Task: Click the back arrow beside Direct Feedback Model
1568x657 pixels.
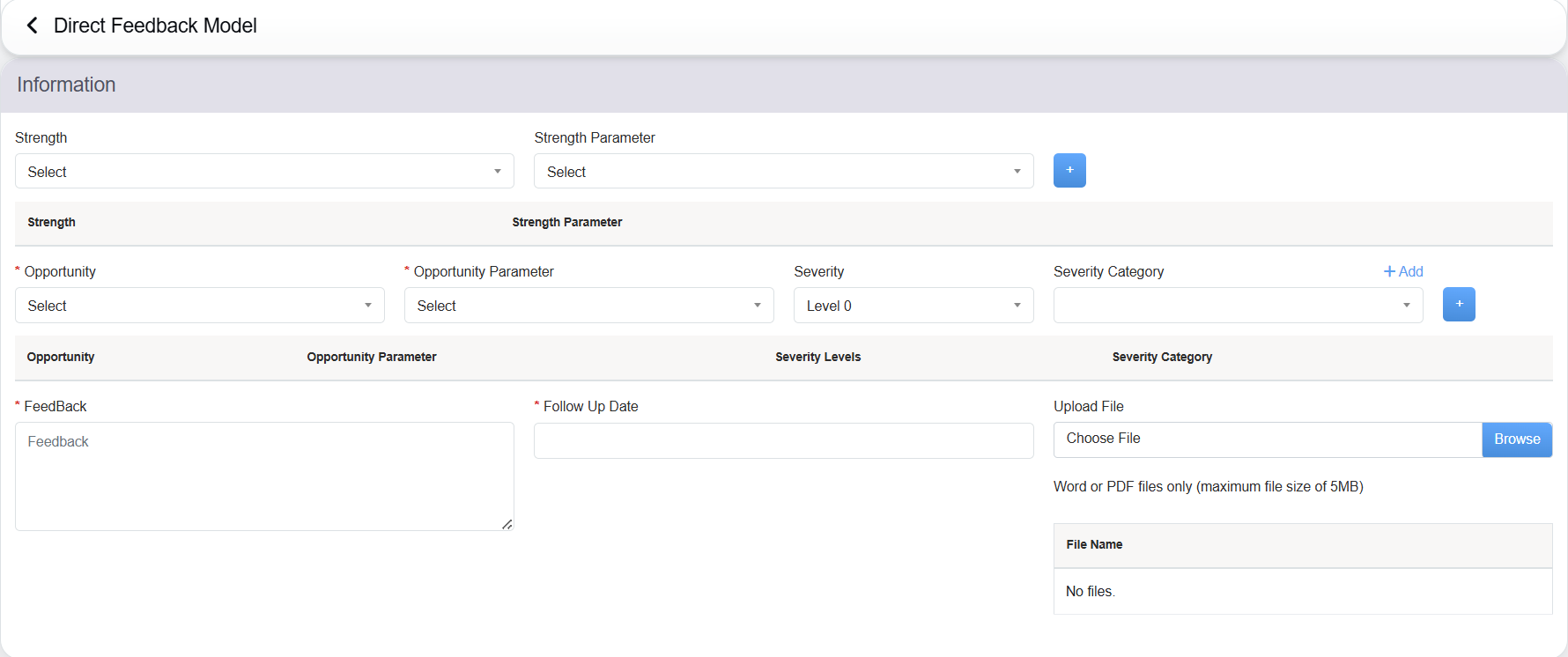Action: 33,26
